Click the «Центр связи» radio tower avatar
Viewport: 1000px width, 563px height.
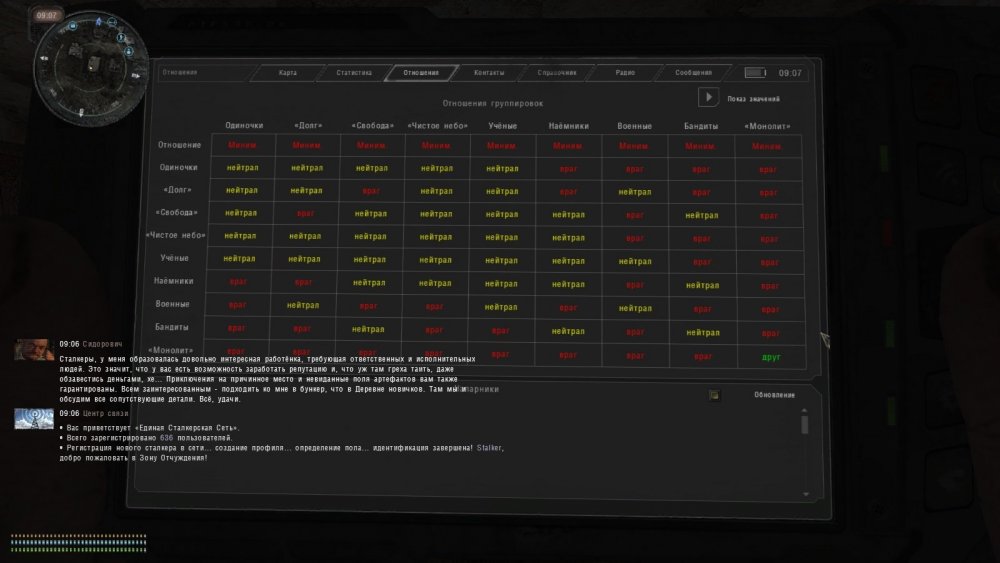tap(34, 419)
